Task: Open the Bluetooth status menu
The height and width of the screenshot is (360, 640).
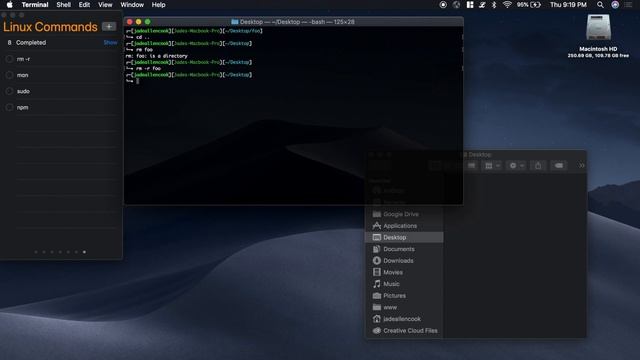Action: point(494,5)
